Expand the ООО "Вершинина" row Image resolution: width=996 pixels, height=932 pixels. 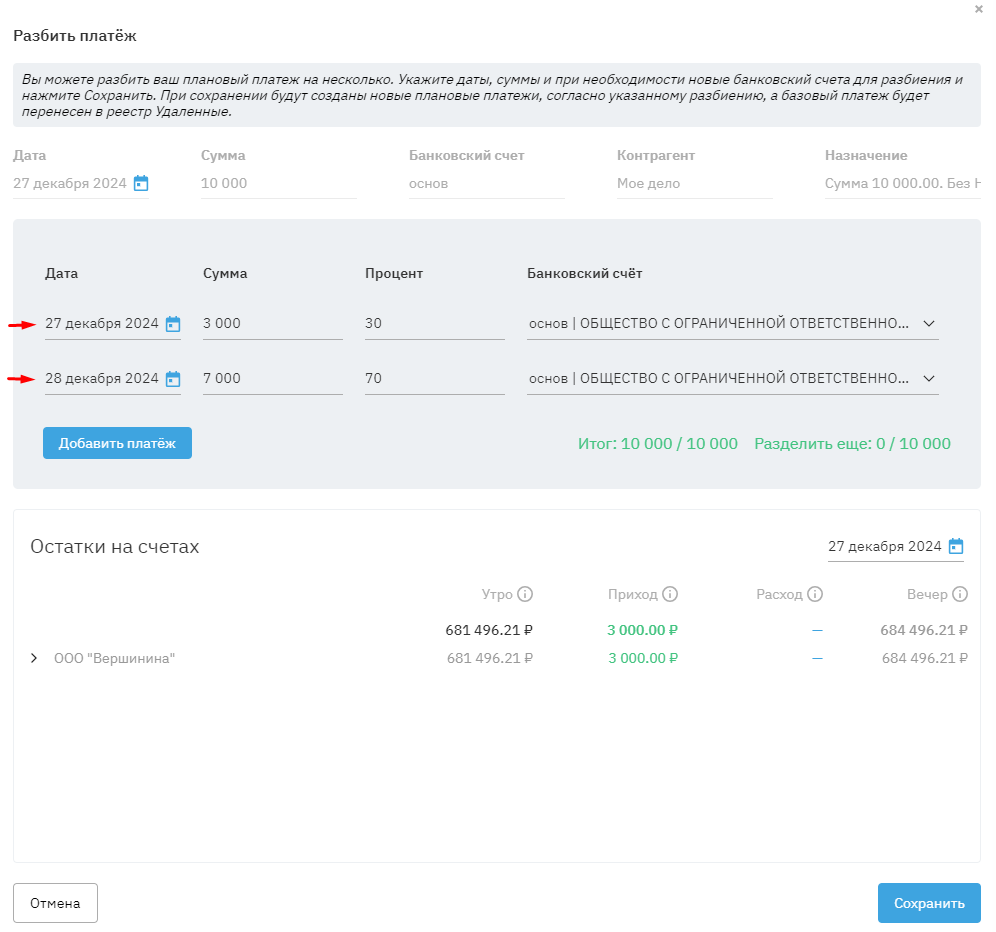point(34,658)
